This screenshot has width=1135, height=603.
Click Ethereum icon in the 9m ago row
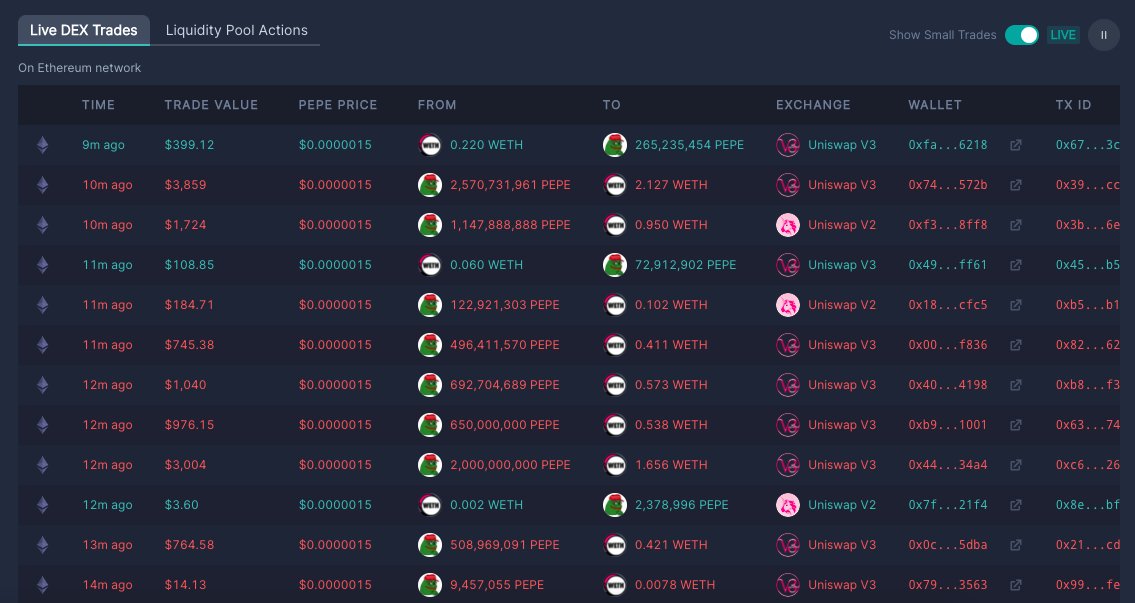tap(42, 145)
